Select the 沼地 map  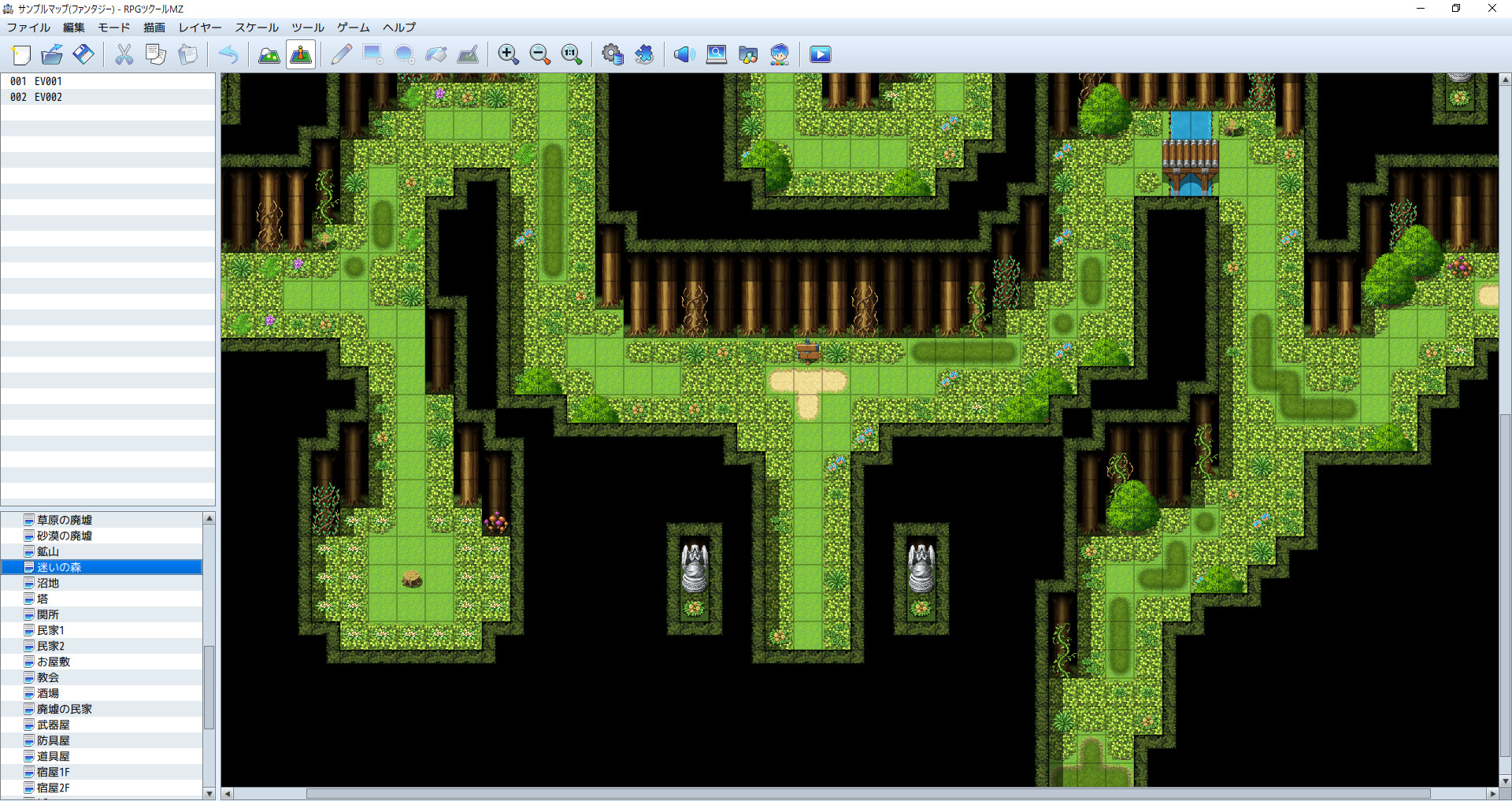pos(49,583)
